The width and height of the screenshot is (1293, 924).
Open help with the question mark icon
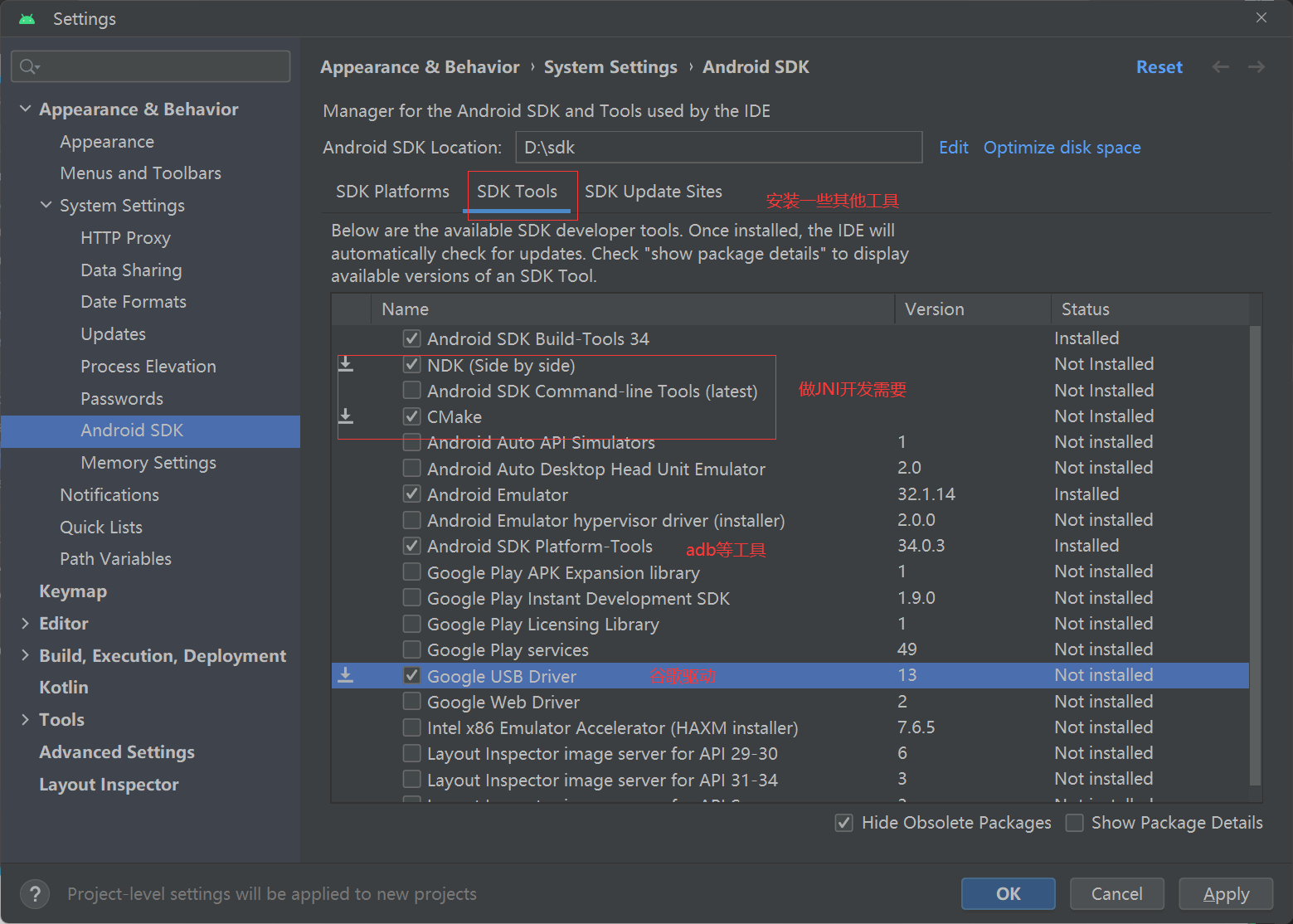click(x=35, y=894)
